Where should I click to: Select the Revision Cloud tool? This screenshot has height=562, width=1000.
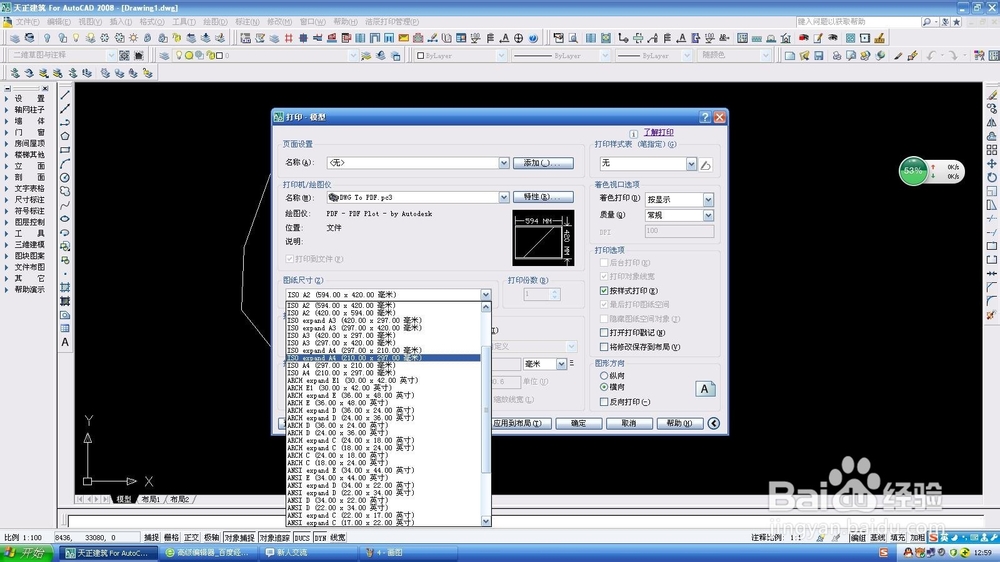coord(65,191)
